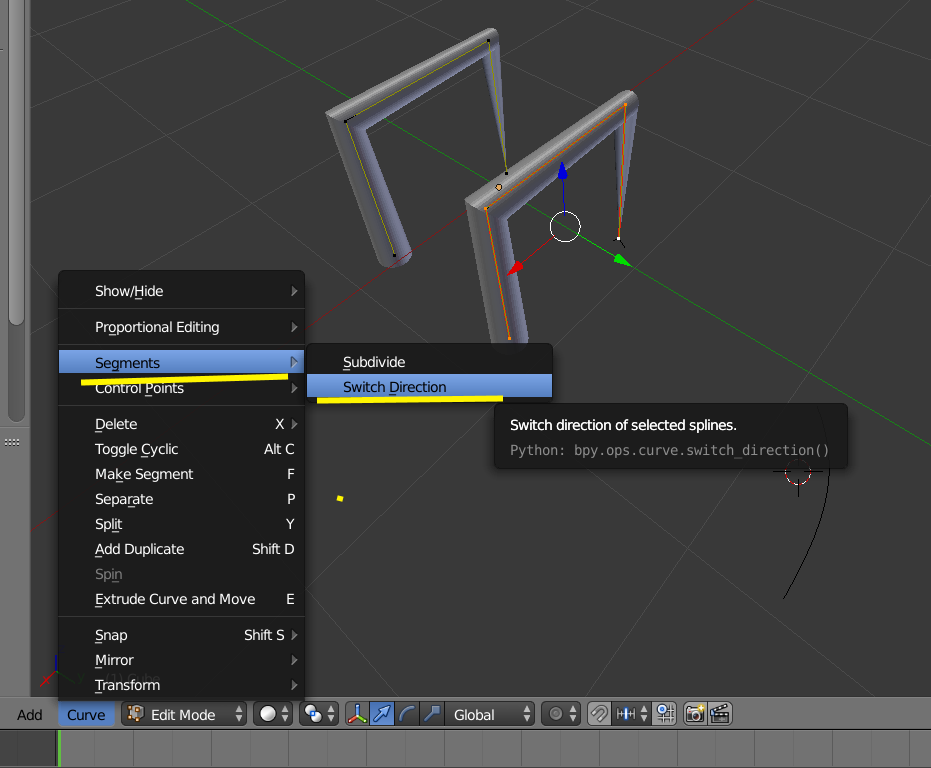The height and width of the screenshot is (768, 931).
Task: Choose Split from Curve menu
Action: 182,524
